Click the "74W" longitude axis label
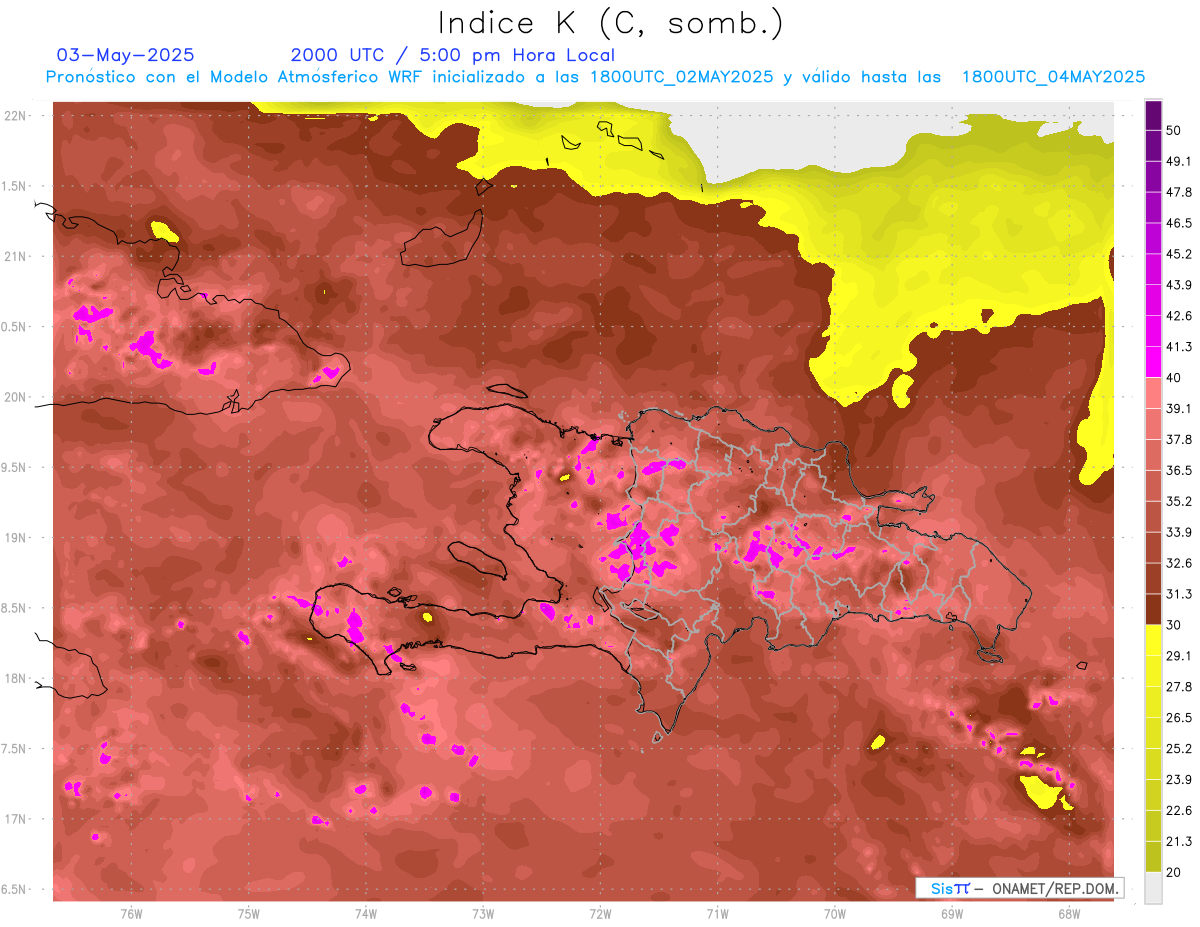The image size is (1200, 927). tap(366, 914)
